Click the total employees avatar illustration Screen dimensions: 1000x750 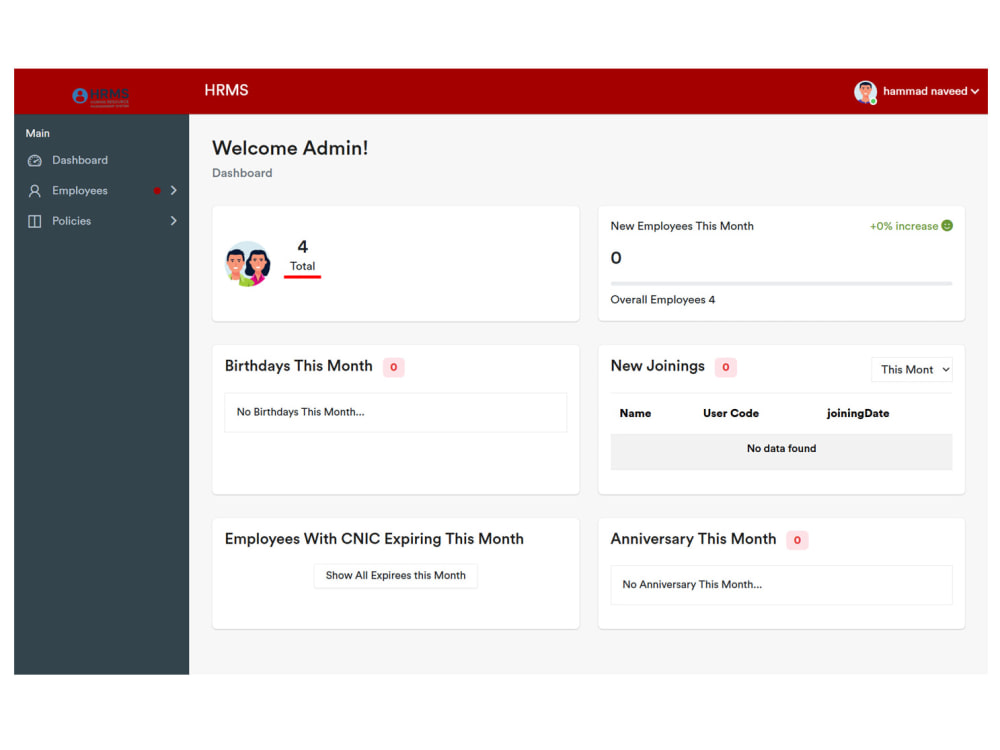[247, 263]
